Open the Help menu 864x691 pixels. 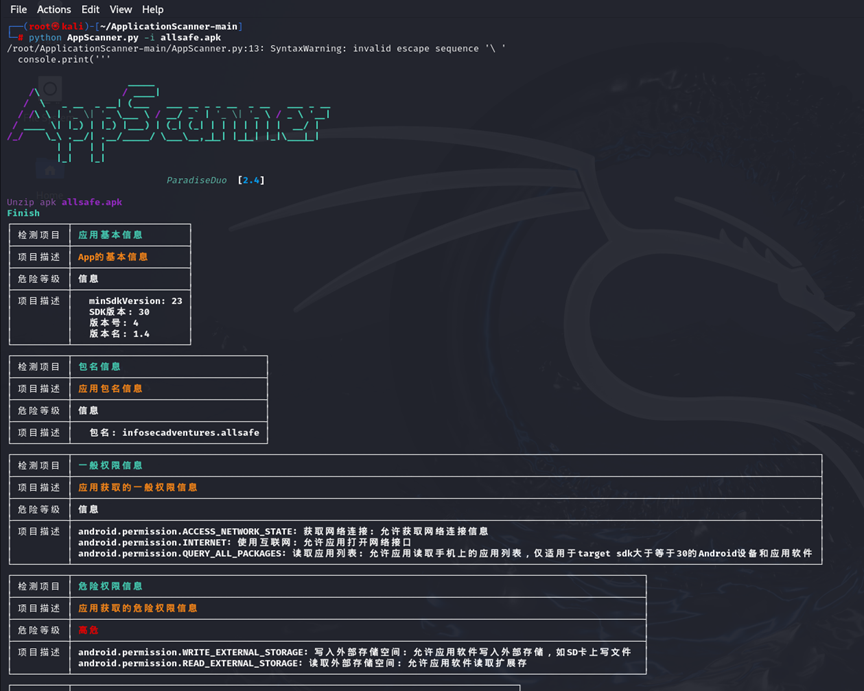(x=153, y=9)
